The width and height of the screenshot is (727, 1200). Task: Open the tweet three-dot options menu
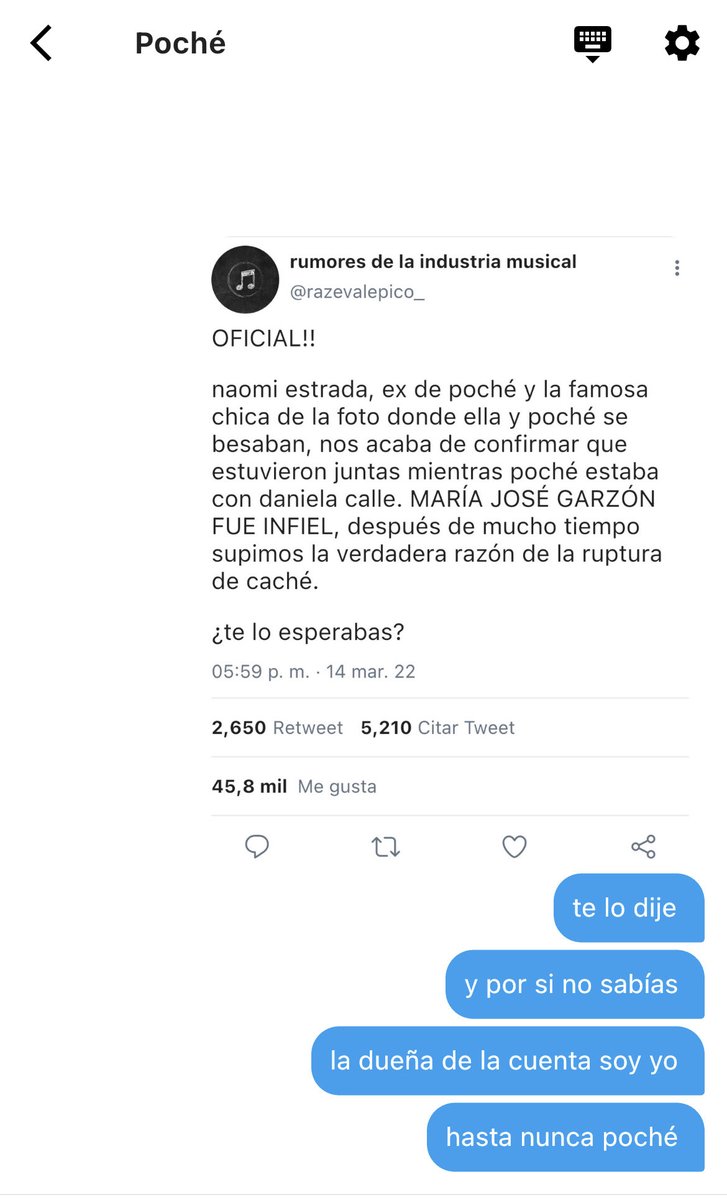pos(677,268)
